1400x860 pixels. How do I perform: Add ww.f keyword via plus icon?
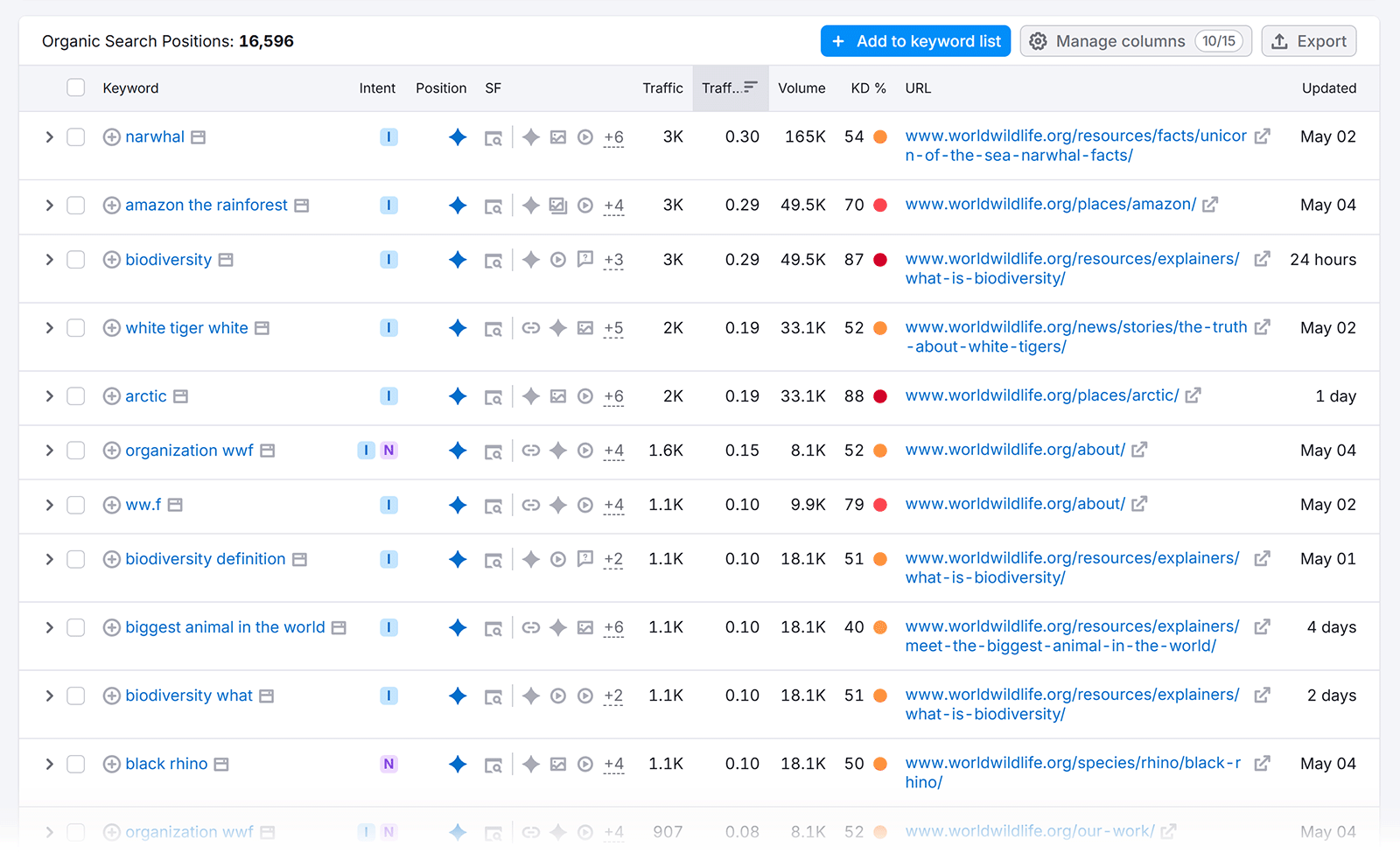pyautogui.click(x=111, y=505)
